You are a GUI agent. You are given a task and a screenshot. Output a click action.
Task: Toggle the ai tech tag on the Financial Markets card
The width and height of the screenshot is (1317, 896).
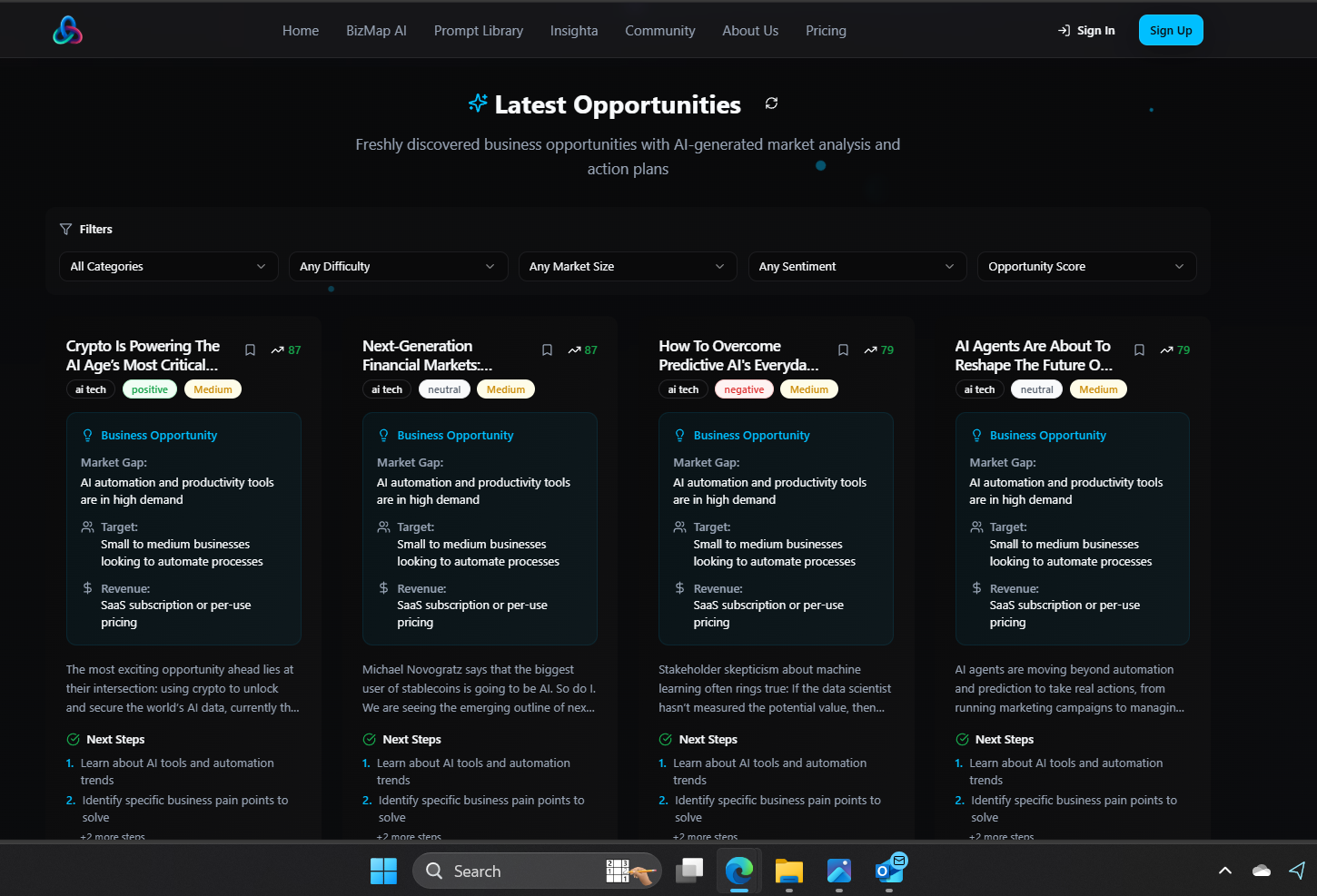click(387, 389)
